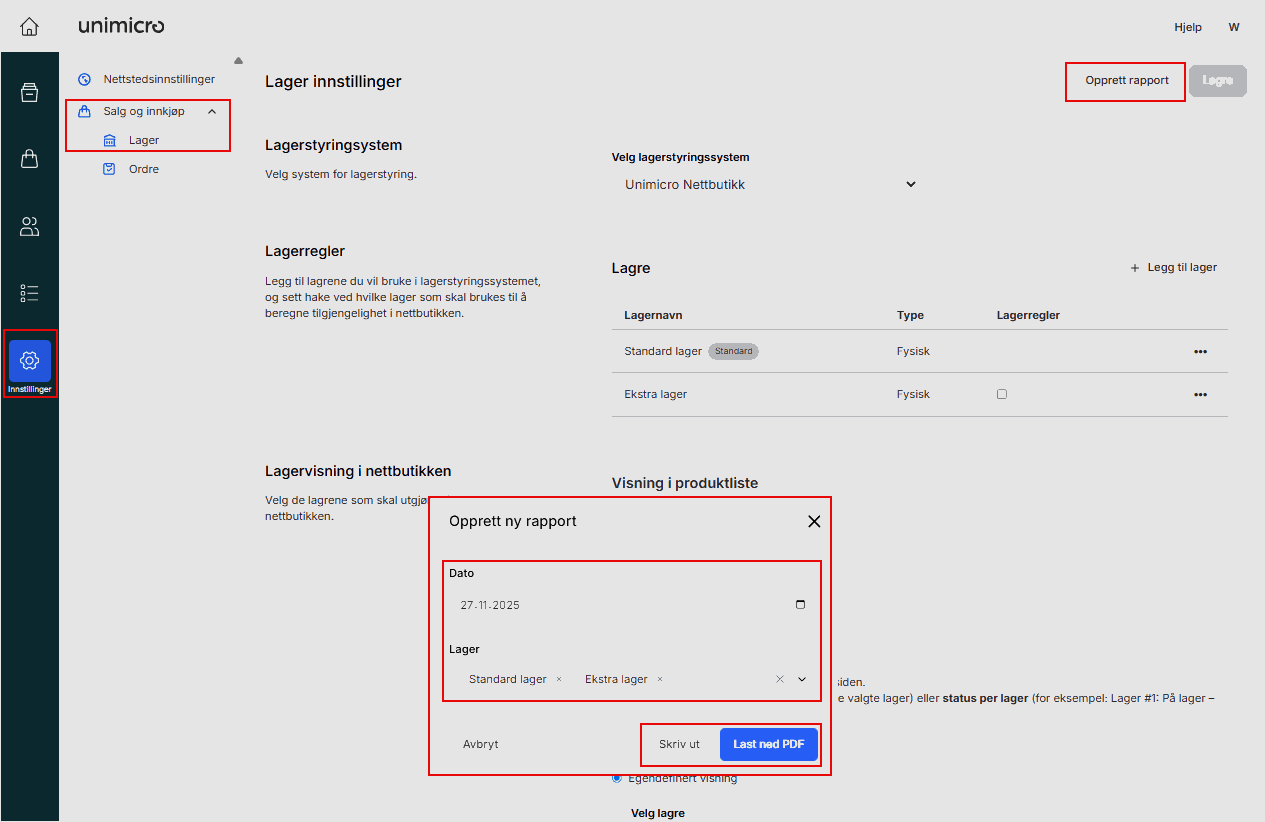
Task: Download the report as PDF
Action: (768, 744)
